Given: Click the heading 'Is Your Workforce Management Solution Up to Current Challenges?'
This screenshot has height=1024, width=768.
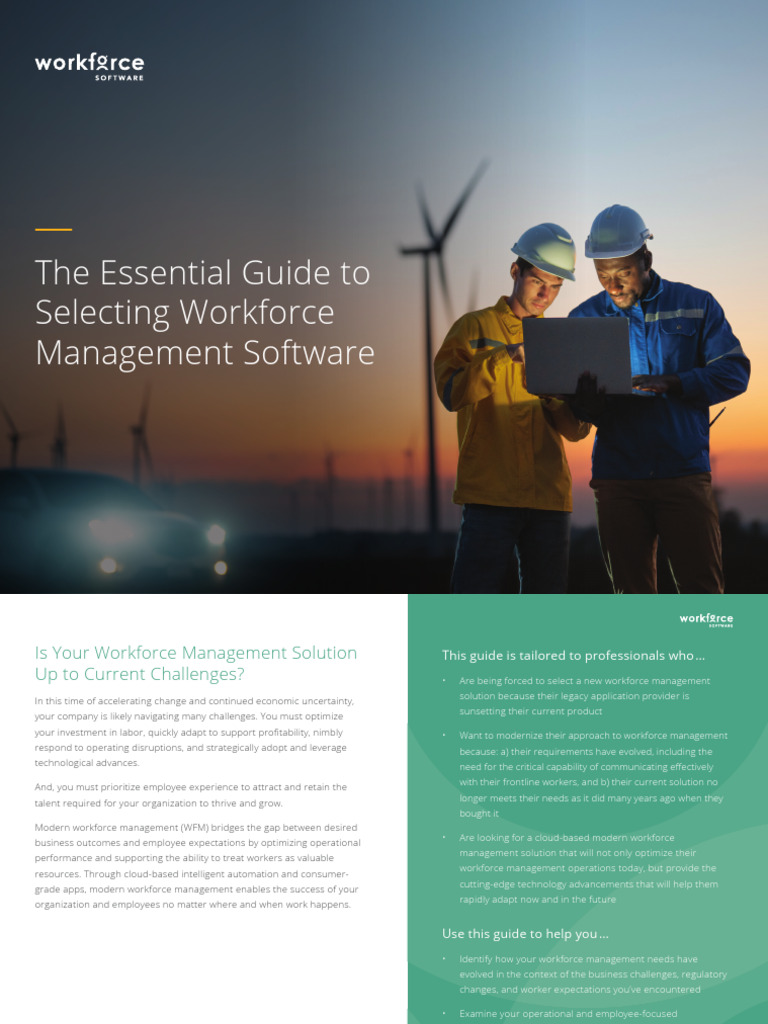Looking at the screenshot, I should point(196,663).
